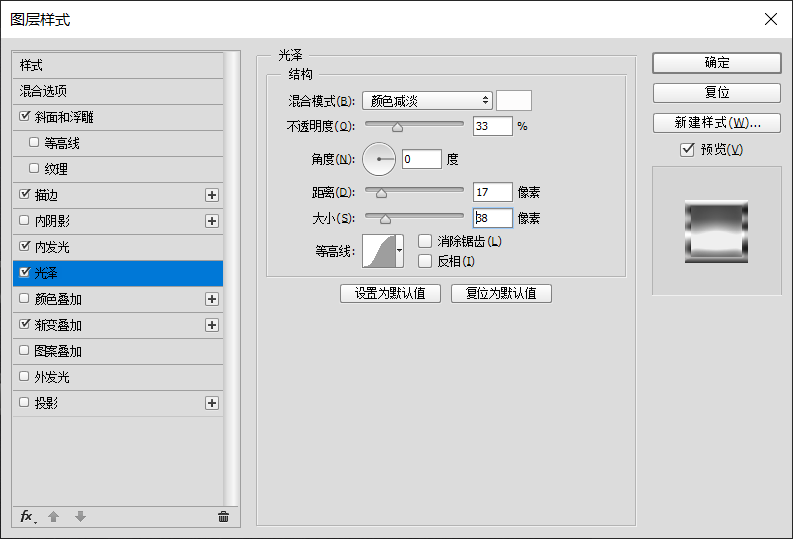The image size is (793, 539).
Task: Toggle the 内发光 checkbox
Action: (24, 246)
